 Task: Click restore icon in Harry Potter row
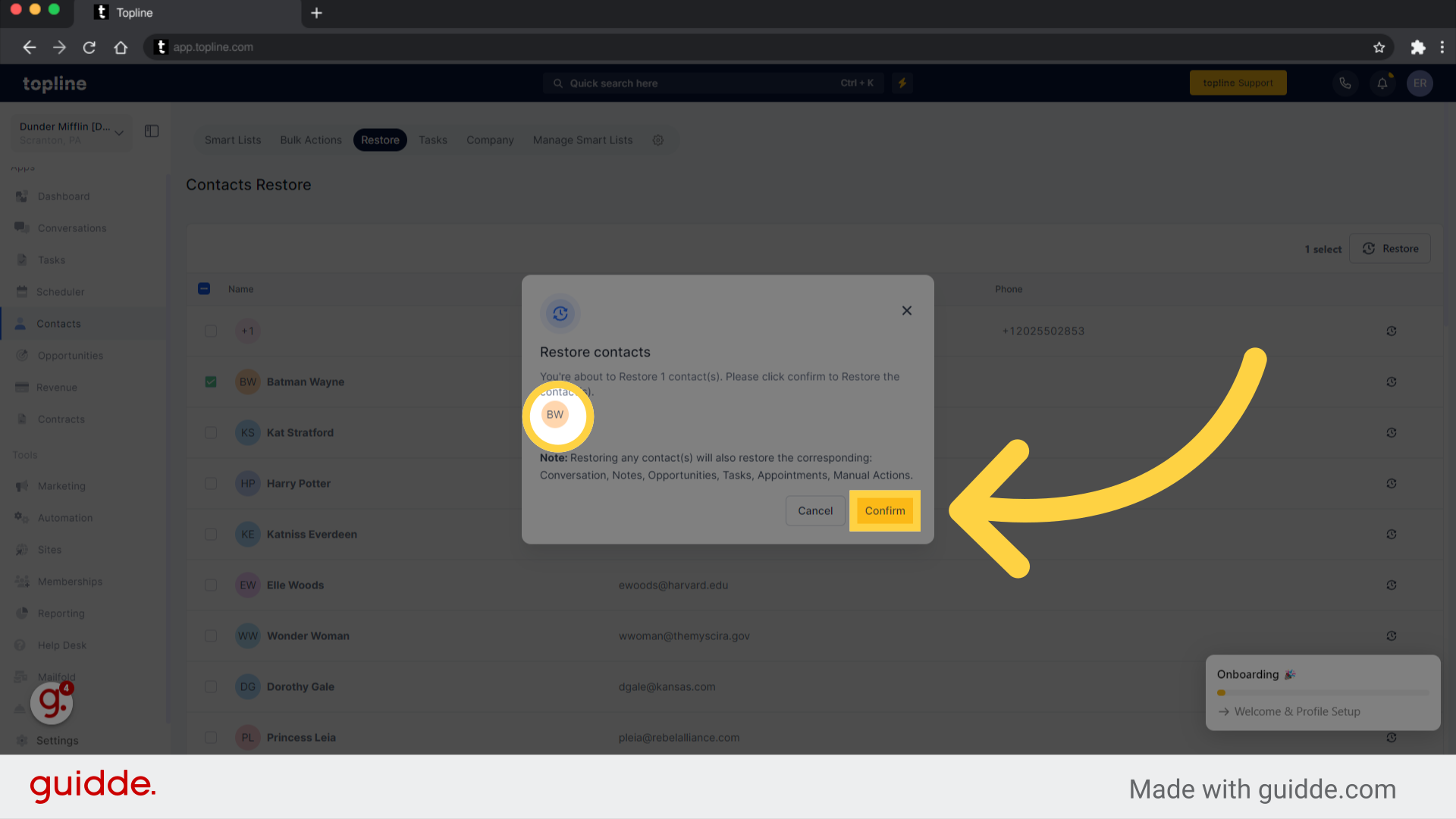click(1392, 484)
